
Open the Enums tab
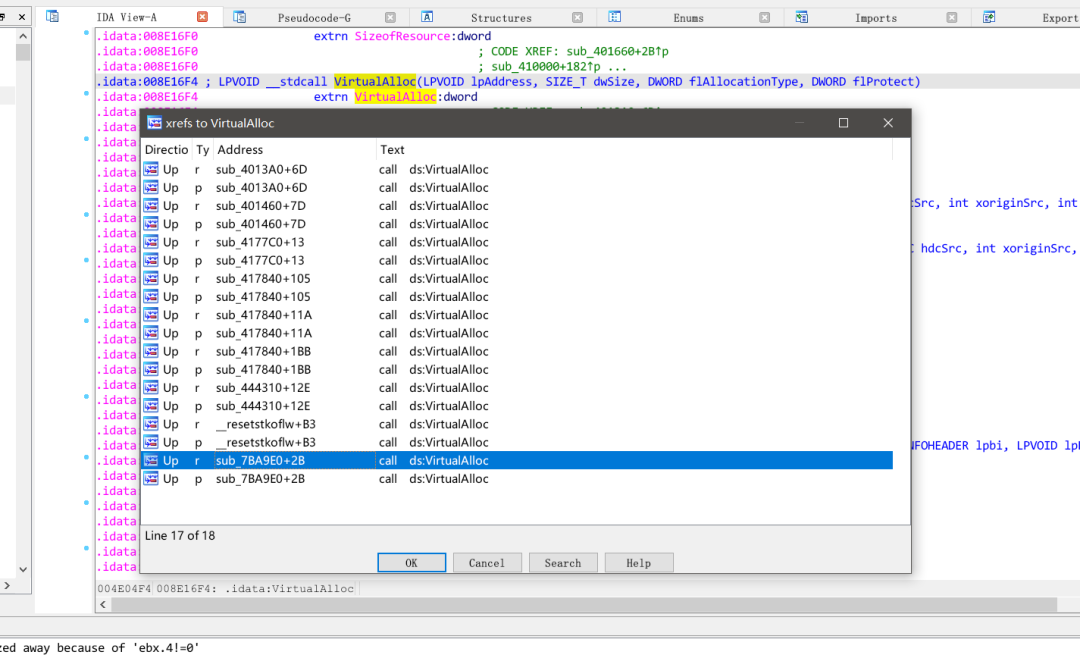[x=689, y=18]
